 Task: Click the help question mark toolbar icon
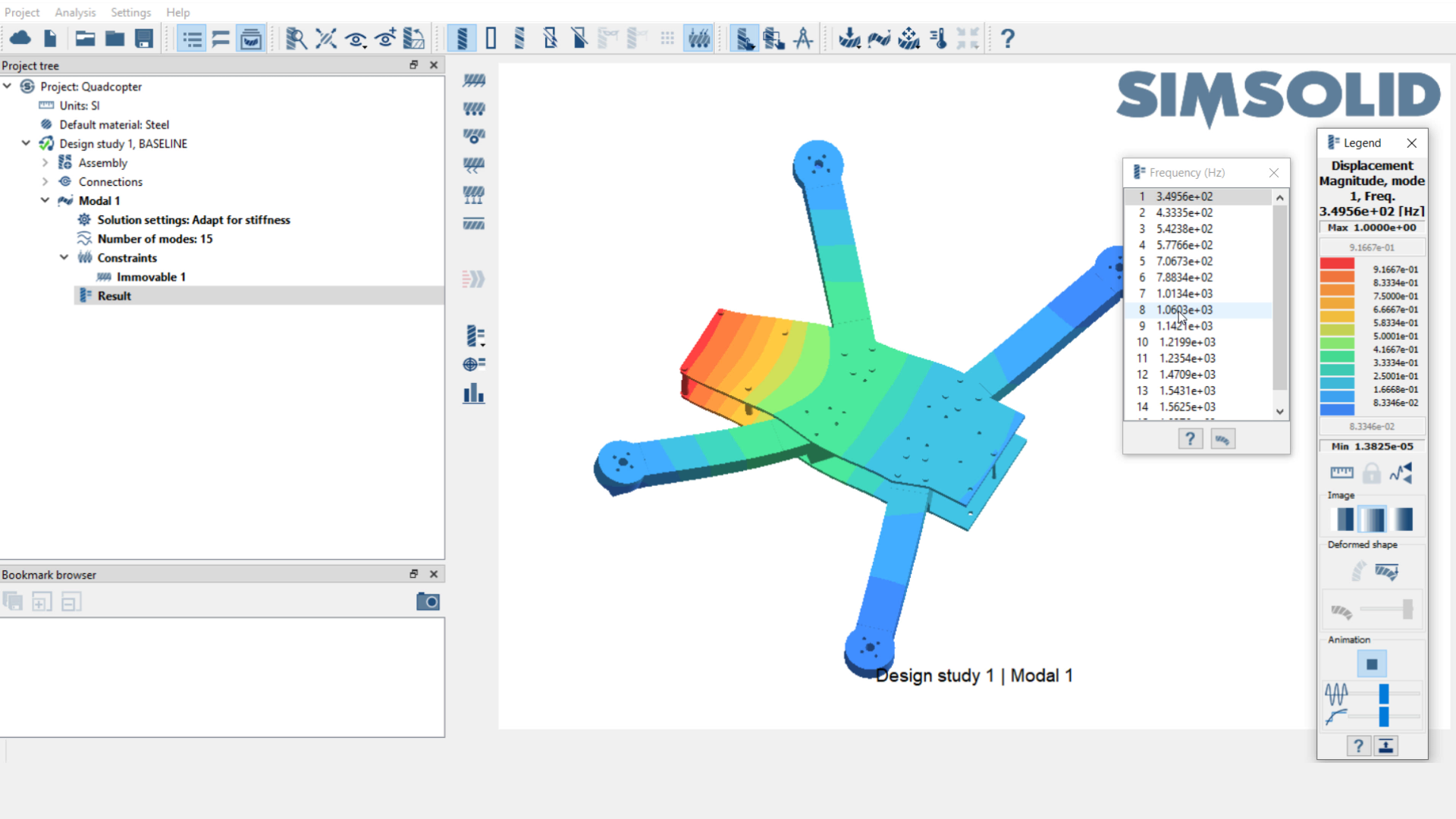pyautogui.click(x=1007, y=39)
